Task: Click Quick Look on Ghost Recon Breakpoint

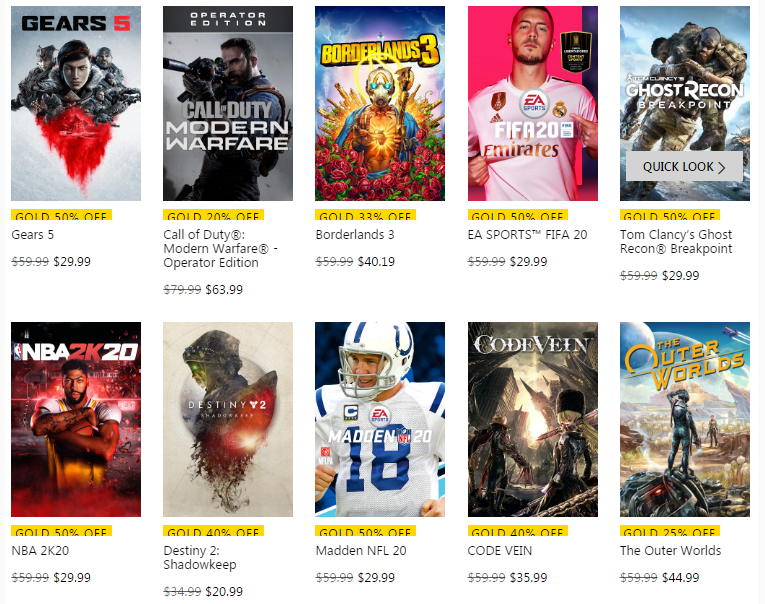Action: (x=684, y=166)
